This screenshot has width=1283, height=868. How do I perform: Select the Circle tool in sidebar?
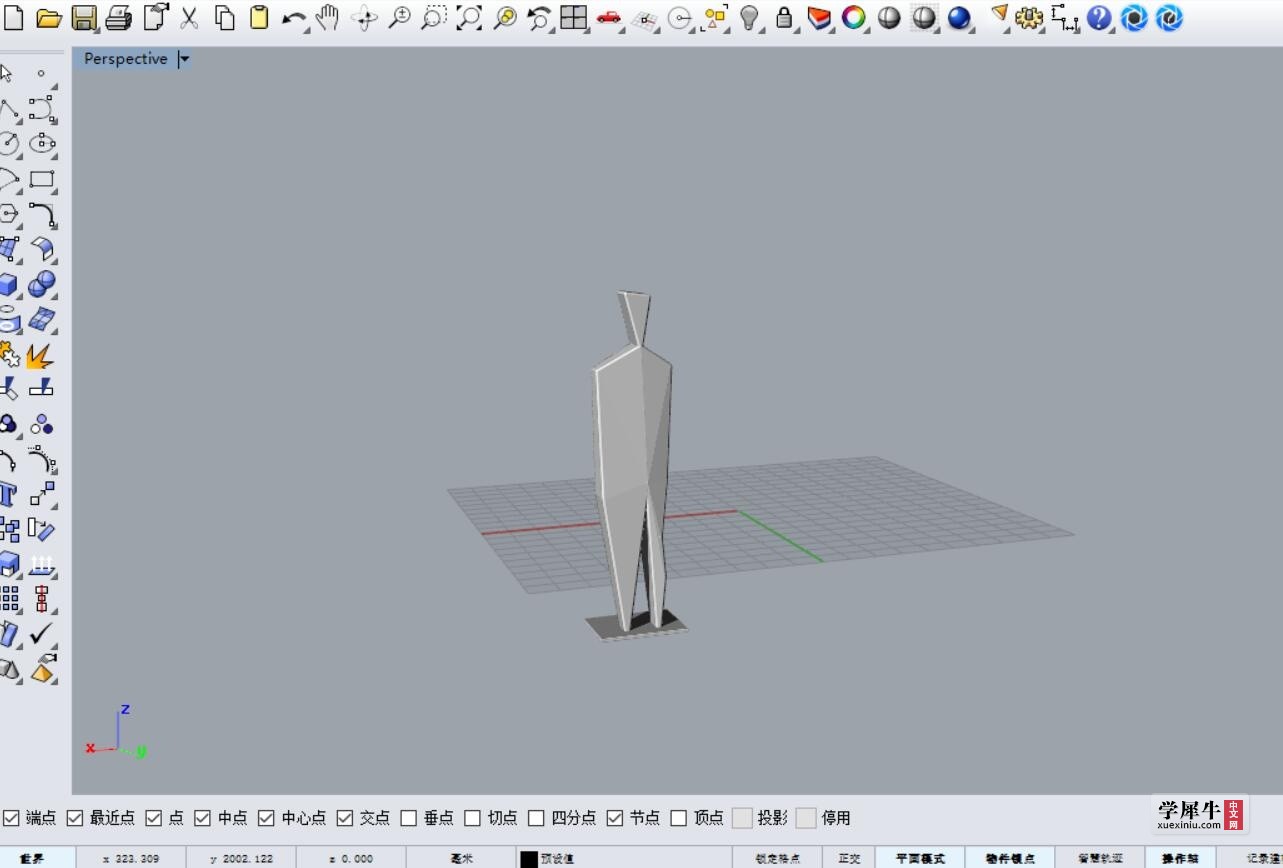coord(9,144)
